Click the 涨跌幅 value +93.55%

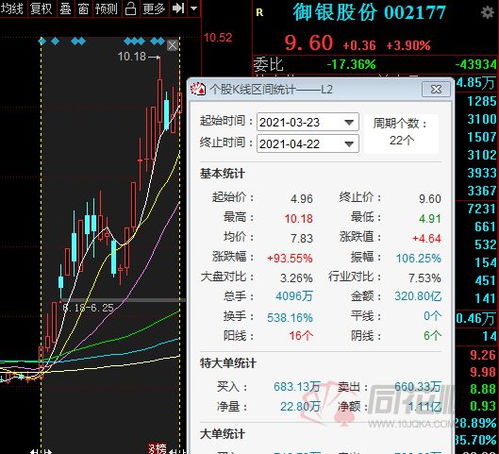click(290, 258)
